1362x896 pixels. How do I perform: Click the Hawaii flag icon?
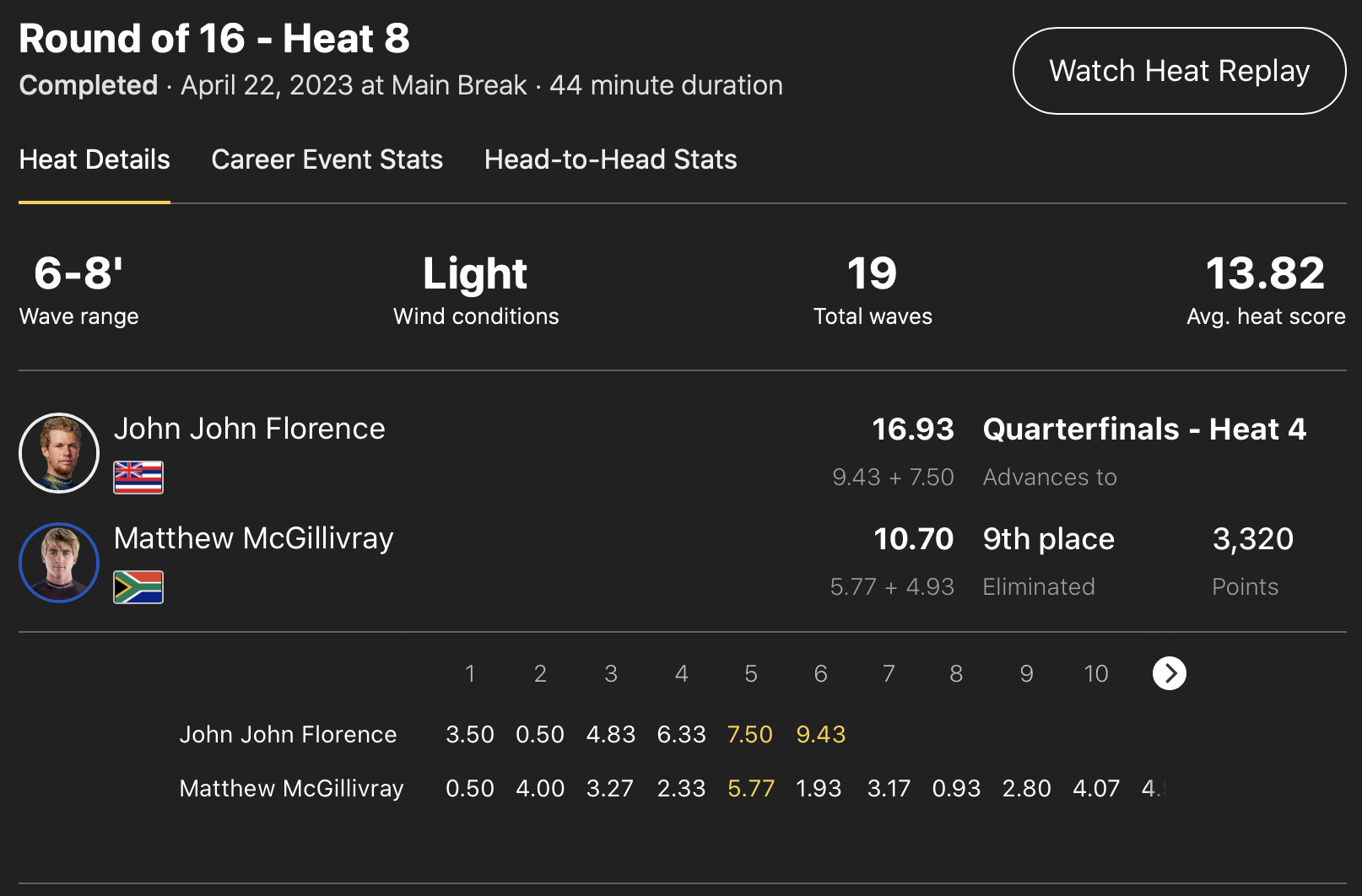[138, 478]
